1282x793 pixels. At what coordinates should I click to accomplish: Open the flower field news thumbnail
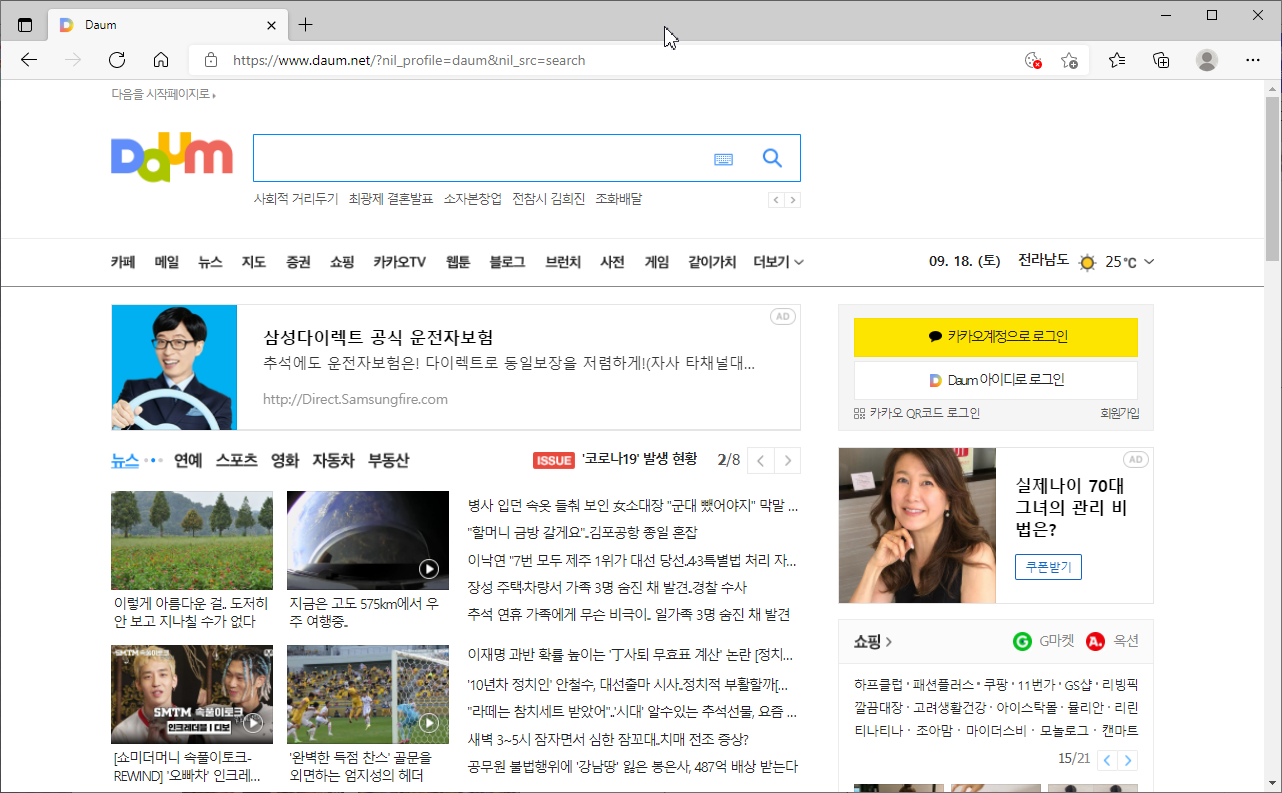192,540
